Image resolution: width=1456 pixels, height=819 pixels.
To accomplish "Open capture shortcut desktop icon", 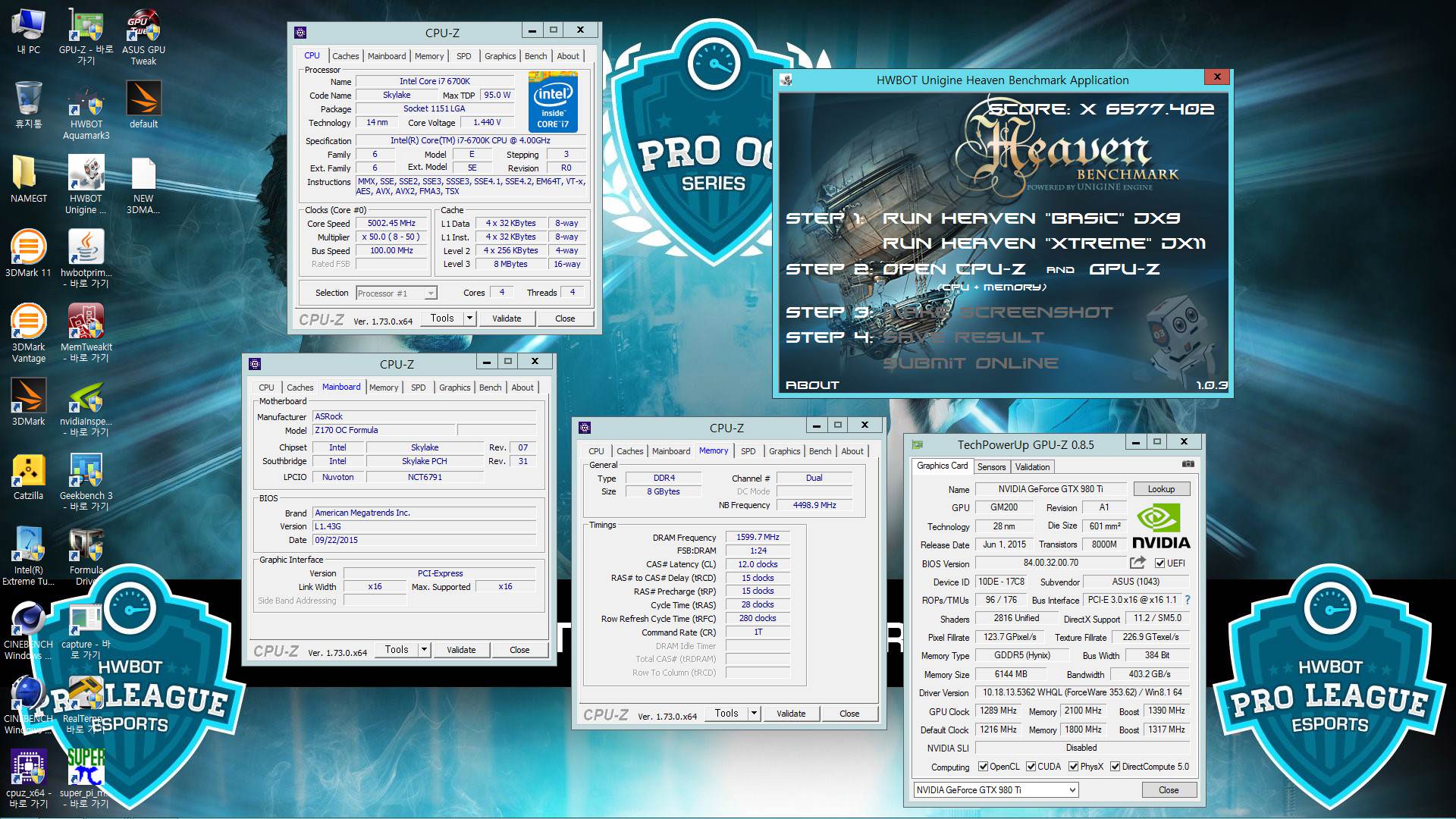I will click(x=86, y=631).
